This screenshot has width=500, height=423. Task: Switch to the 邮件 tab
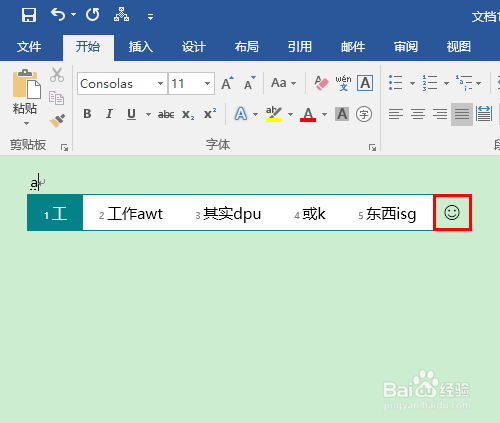point(353,47)
